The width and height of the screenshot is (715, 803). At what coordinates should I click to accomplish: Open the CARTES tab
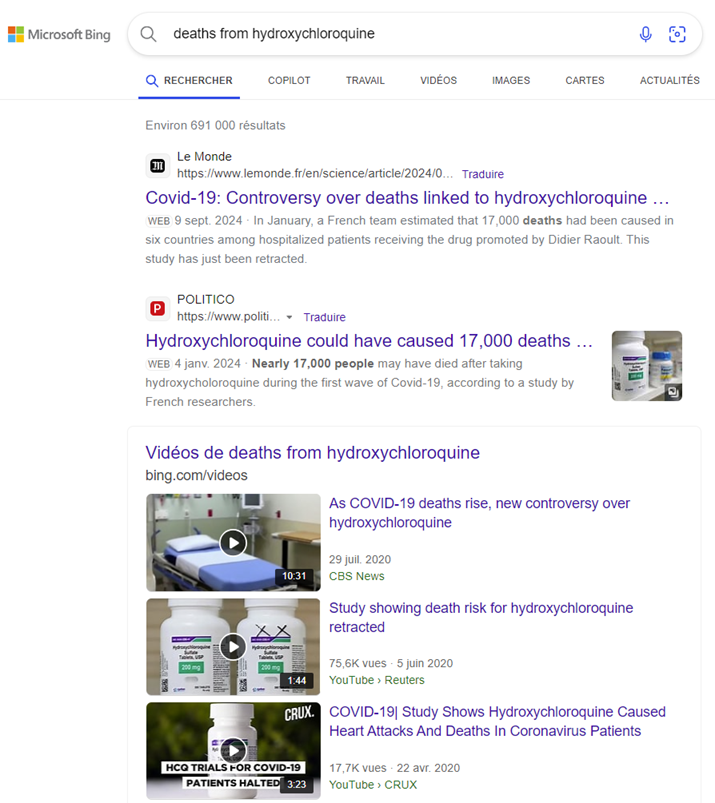click(x=585, y=80)
